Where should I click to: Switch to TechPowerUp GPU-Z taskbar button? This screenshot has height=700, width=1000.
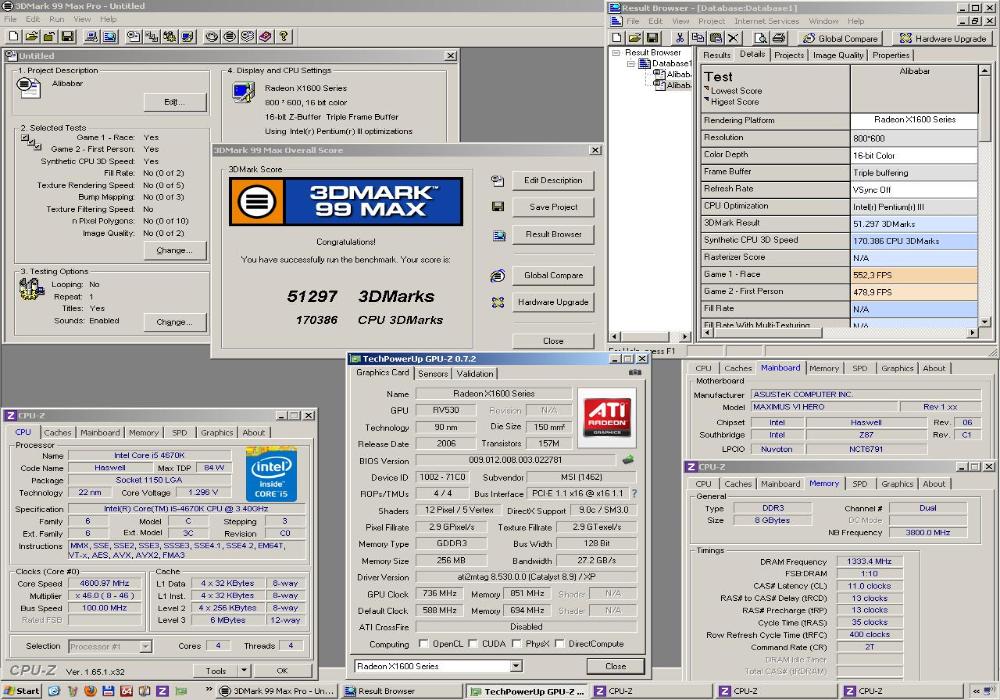coord(526,691)
